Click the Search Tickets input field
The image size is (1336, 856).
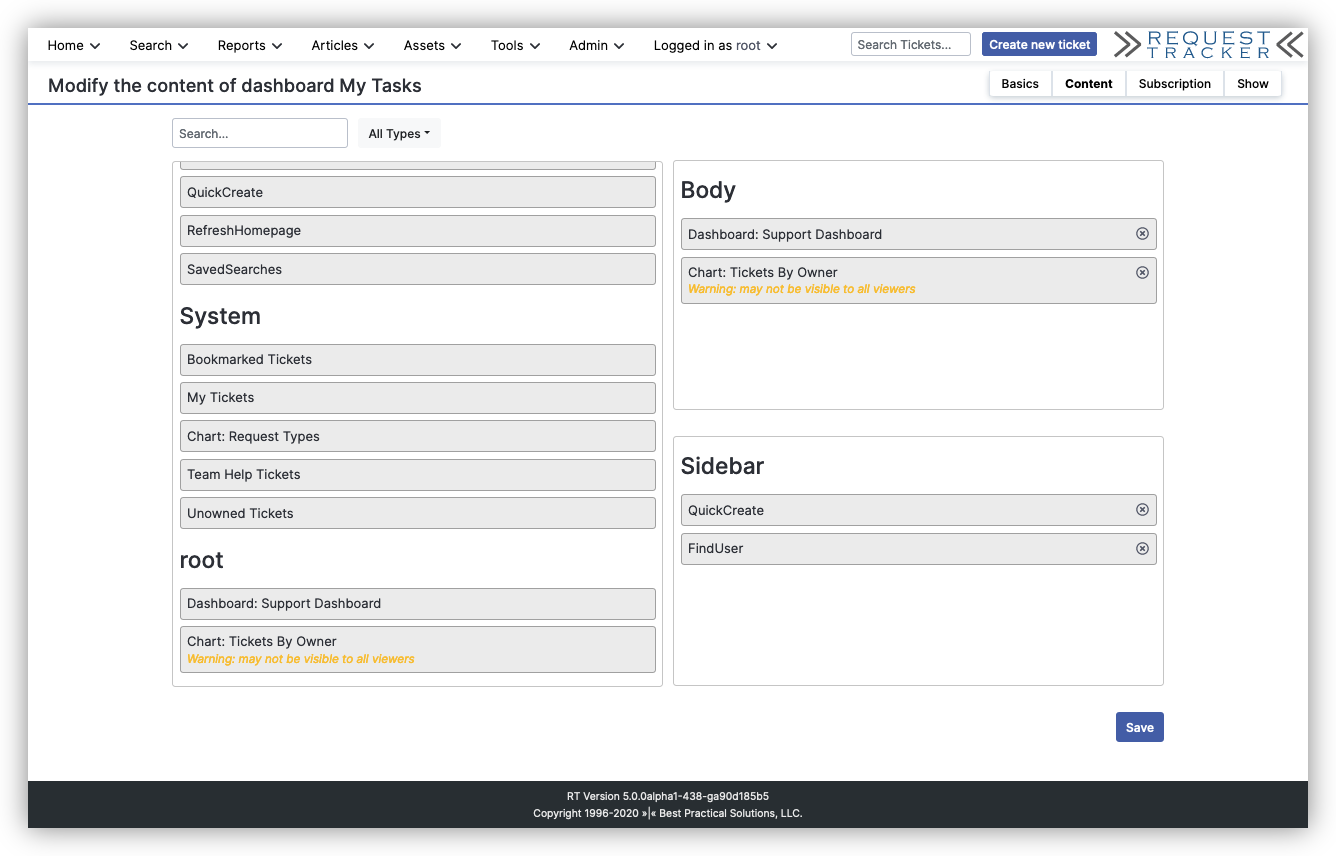pyautogui.click(x=910, y=43)
